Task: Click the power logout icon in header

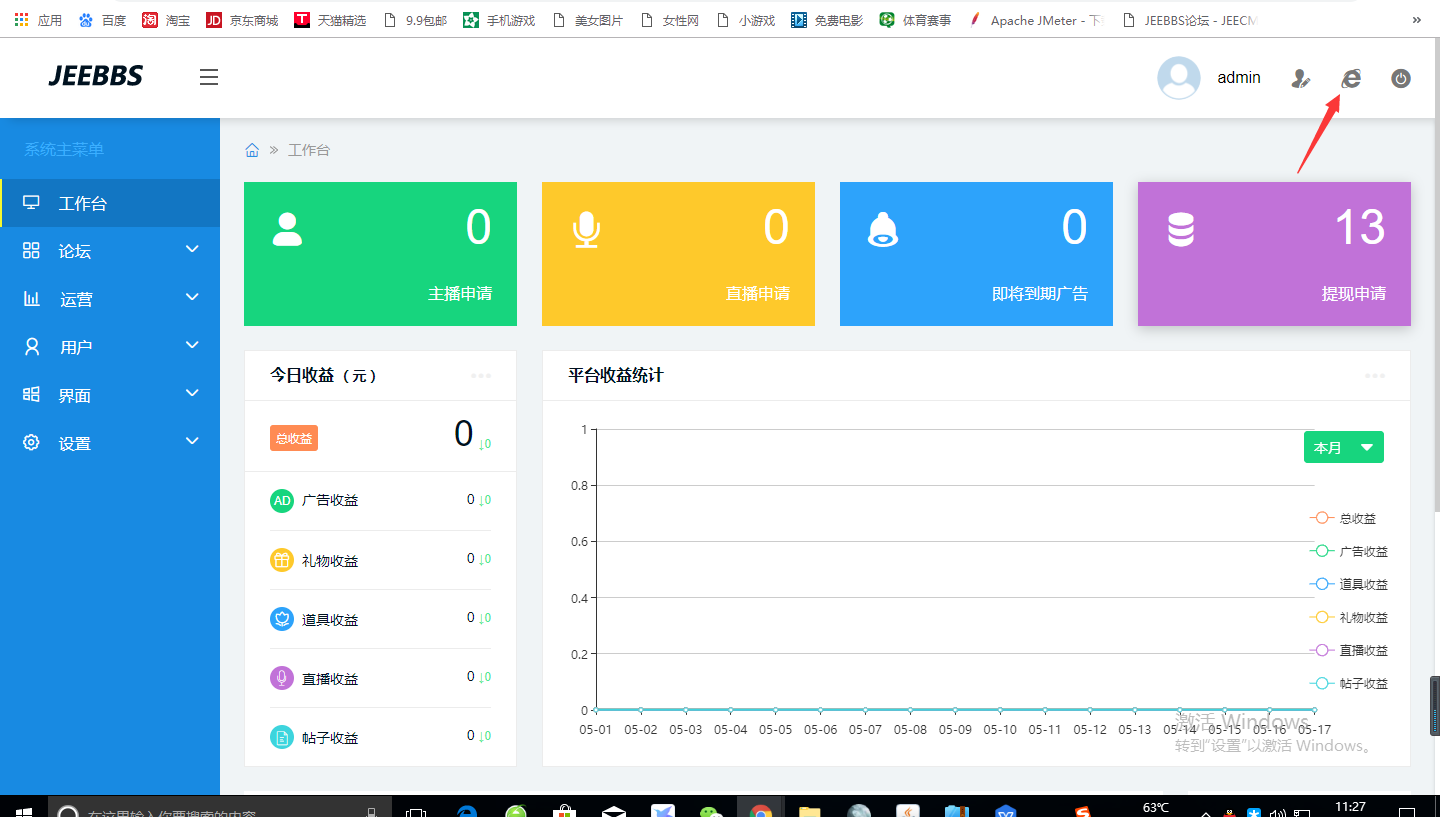Action: [x=1401, y=78]
